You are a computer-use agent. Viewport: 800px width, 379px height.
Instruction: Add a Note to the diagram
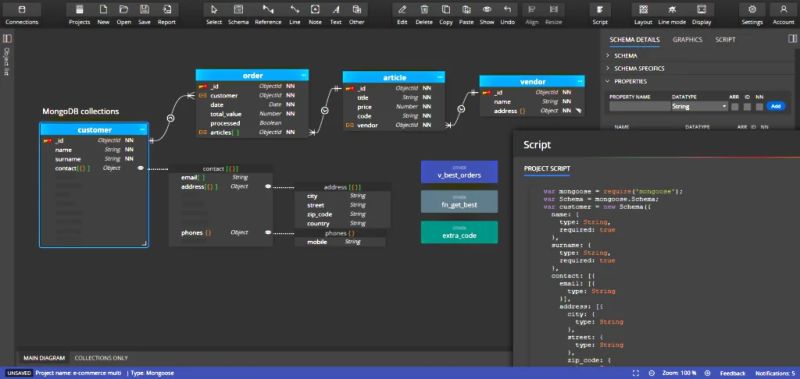coord(315,14)
